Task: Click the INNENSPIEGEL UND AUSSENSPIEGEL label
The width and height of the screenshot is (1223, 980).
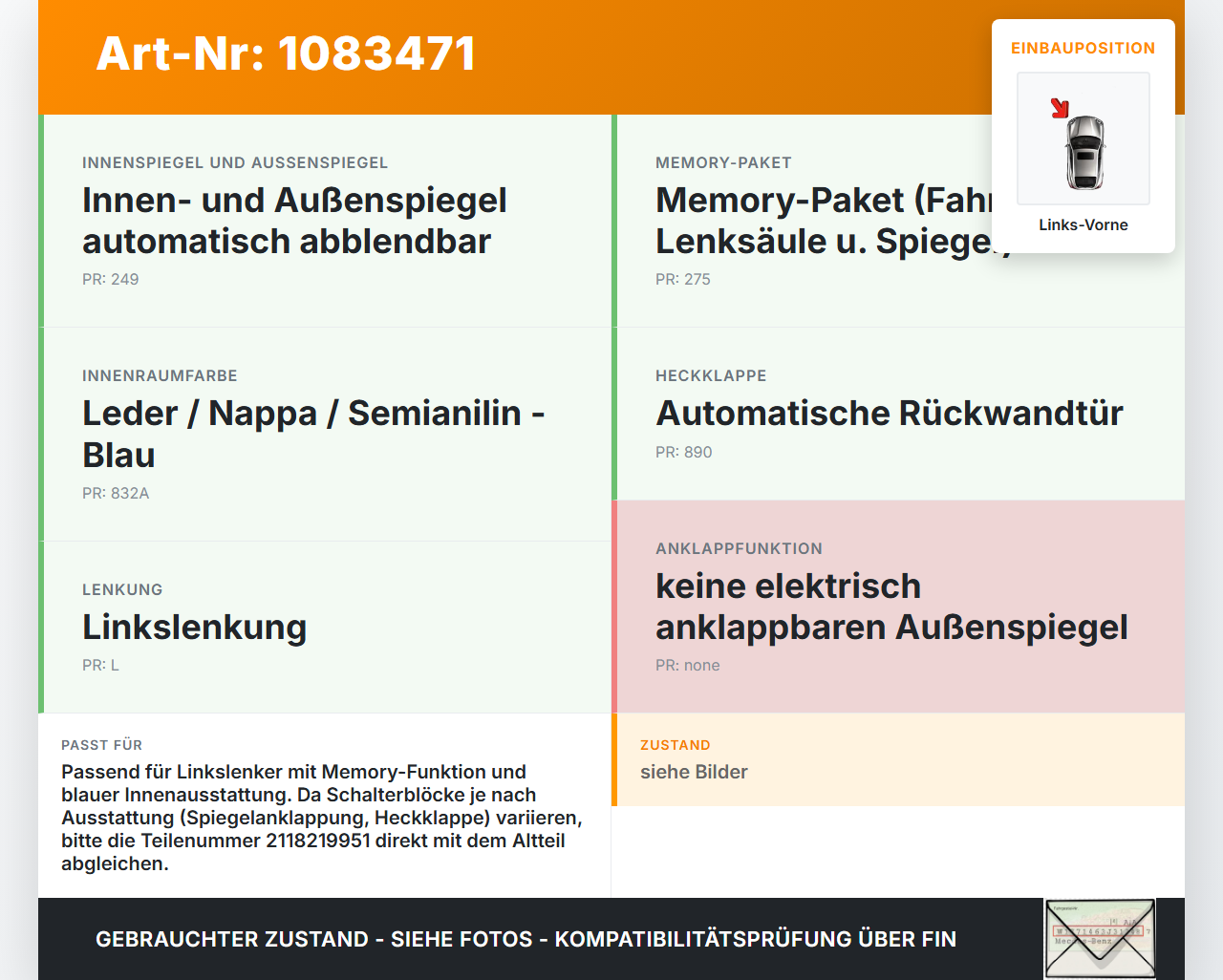Action: pyautogui.click(x=235, y=162)
